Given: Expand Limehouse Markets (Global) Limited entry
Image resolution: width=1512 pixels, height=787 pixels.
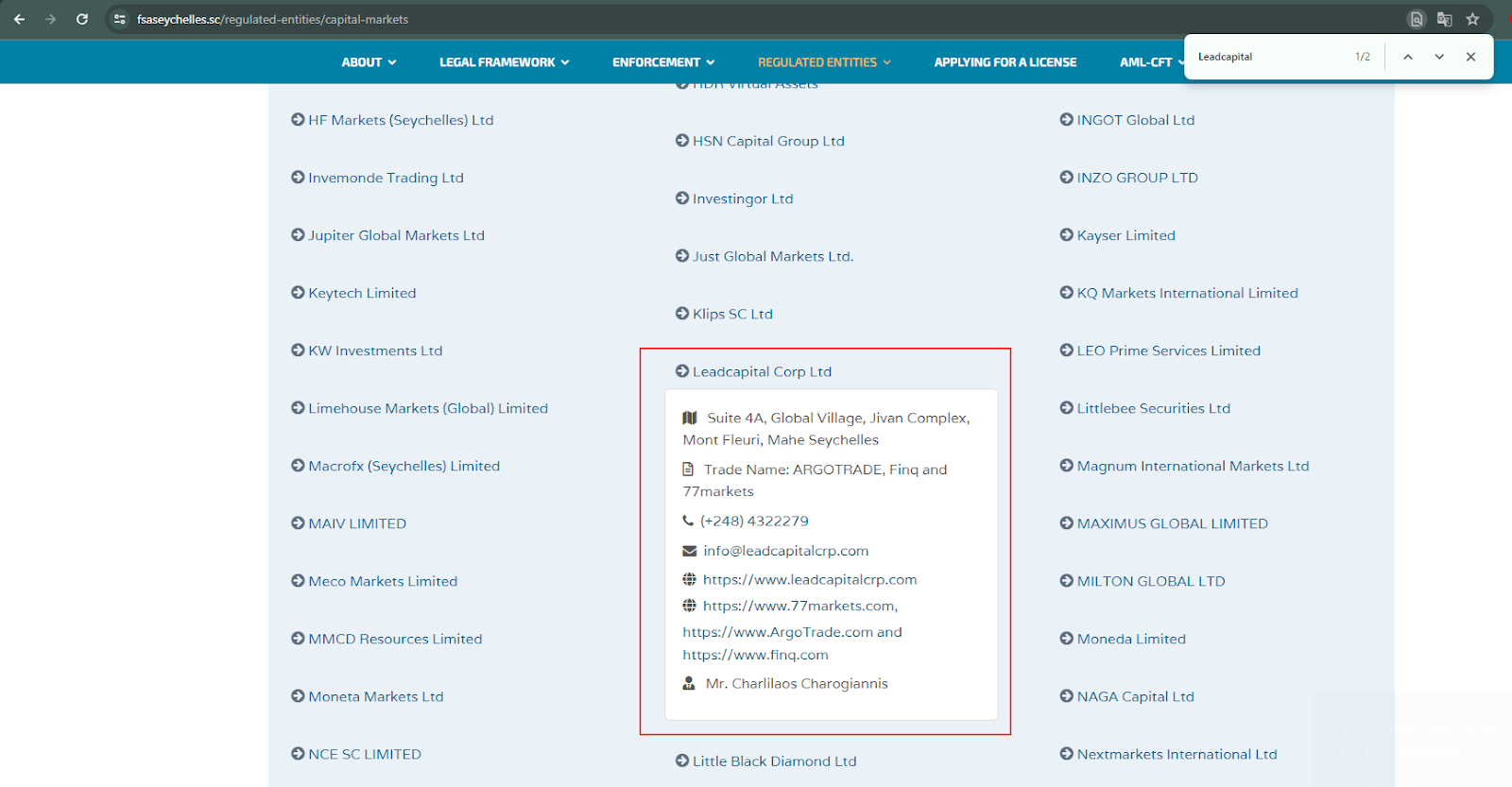Looking at the screenshot, I should 420,408.
